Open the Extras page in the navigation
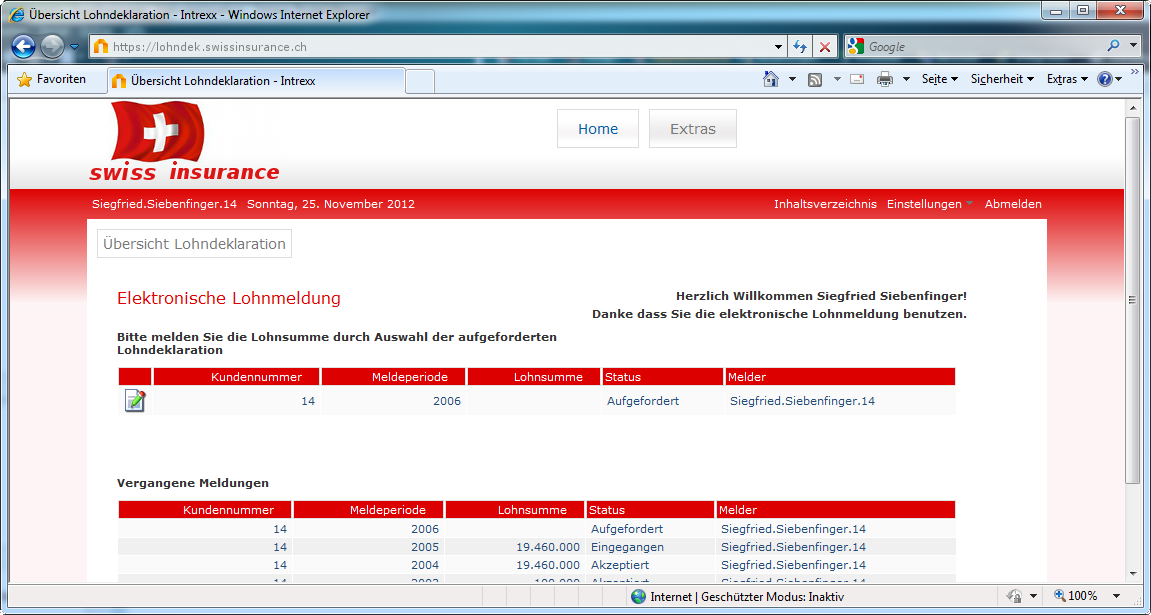1151x615 pixels. tap(692, 128)
